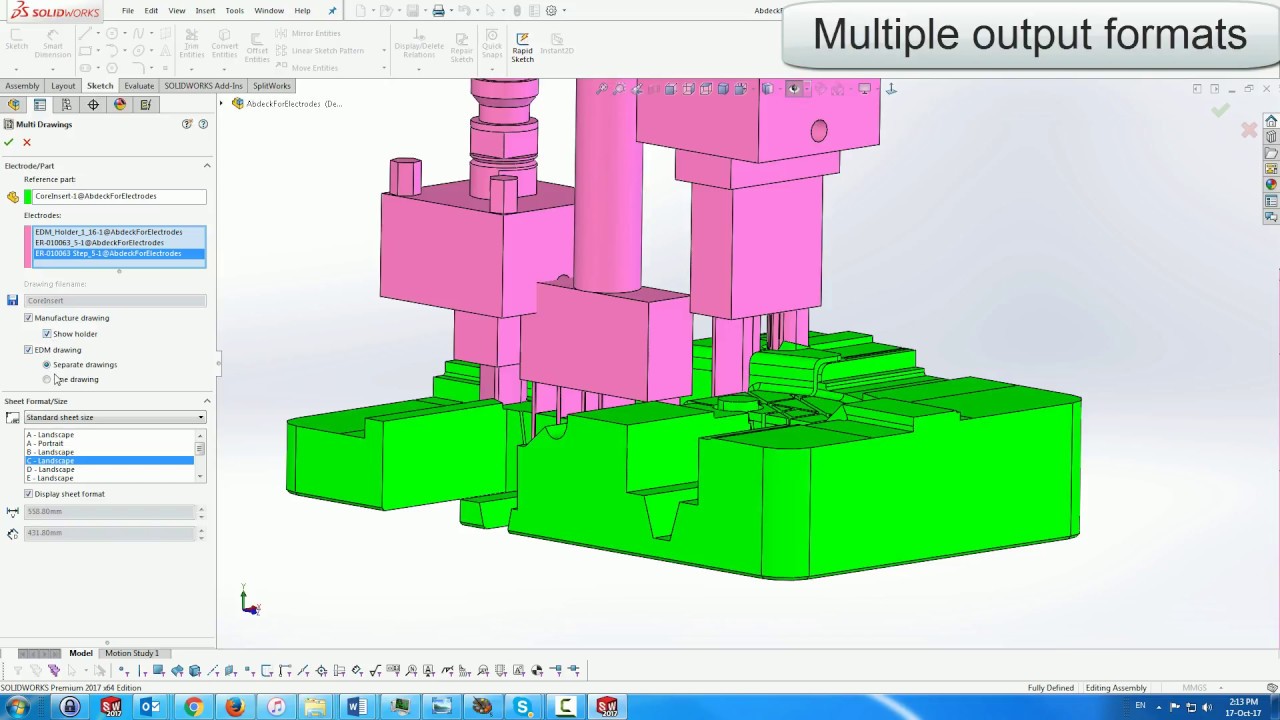Screen dimensions: 1280x720
Task: Open Firefox from the taskbar
Action: pos(234,707)
